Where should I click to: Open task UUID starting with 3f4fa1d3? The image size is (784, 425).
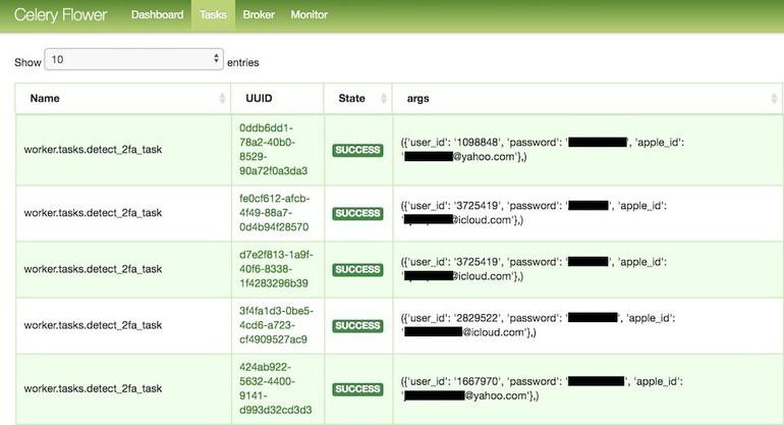tap(276, 325)
